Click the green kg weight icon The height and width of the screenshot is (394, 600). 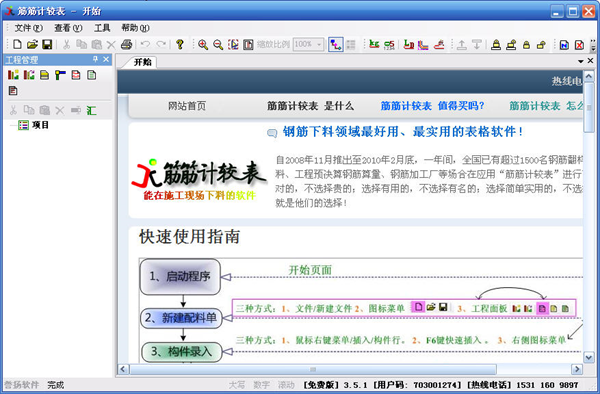pos(374,44)
